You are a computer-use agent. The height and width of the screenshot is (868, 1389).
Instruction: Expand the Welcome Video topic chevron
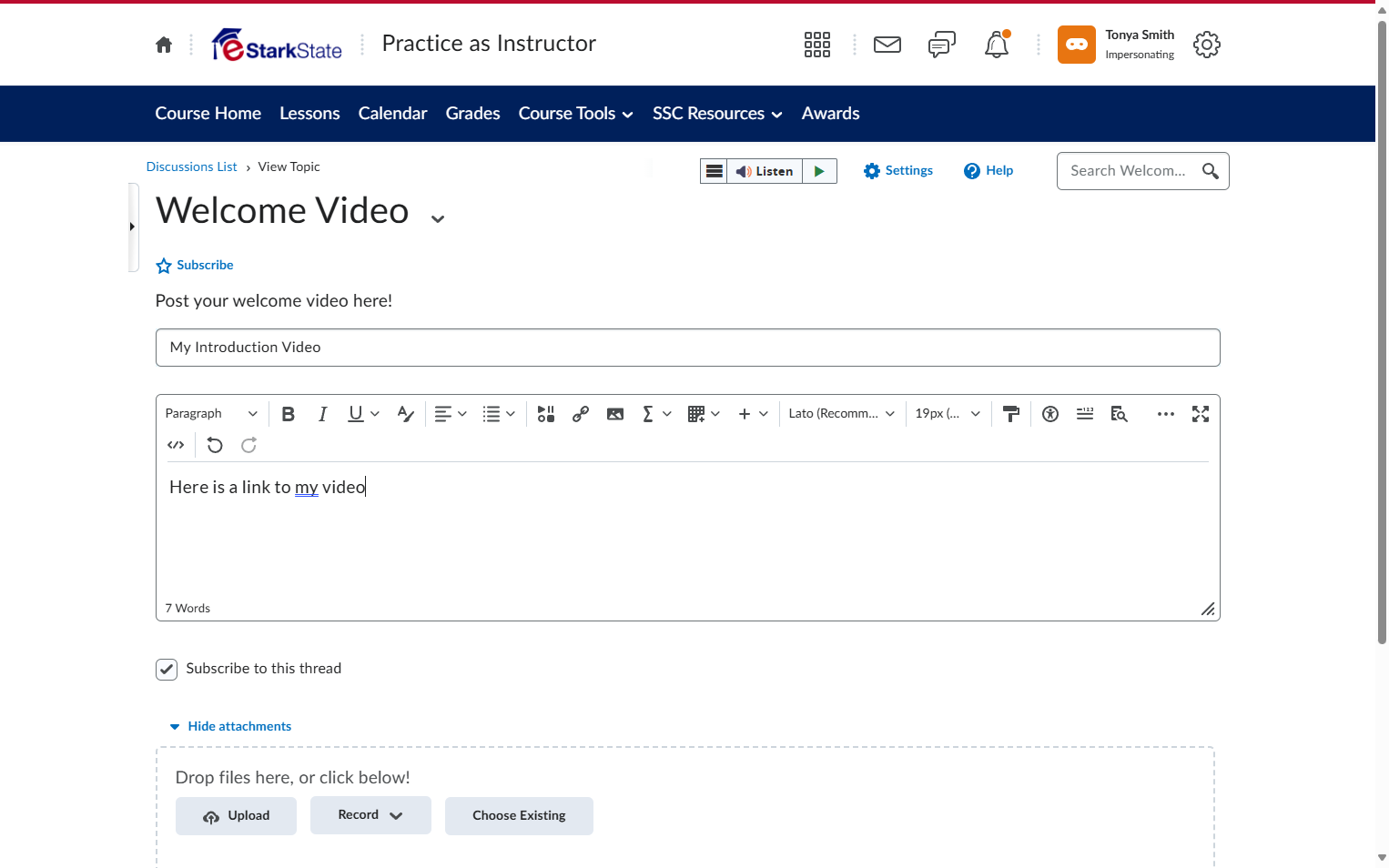pos(438,218)
